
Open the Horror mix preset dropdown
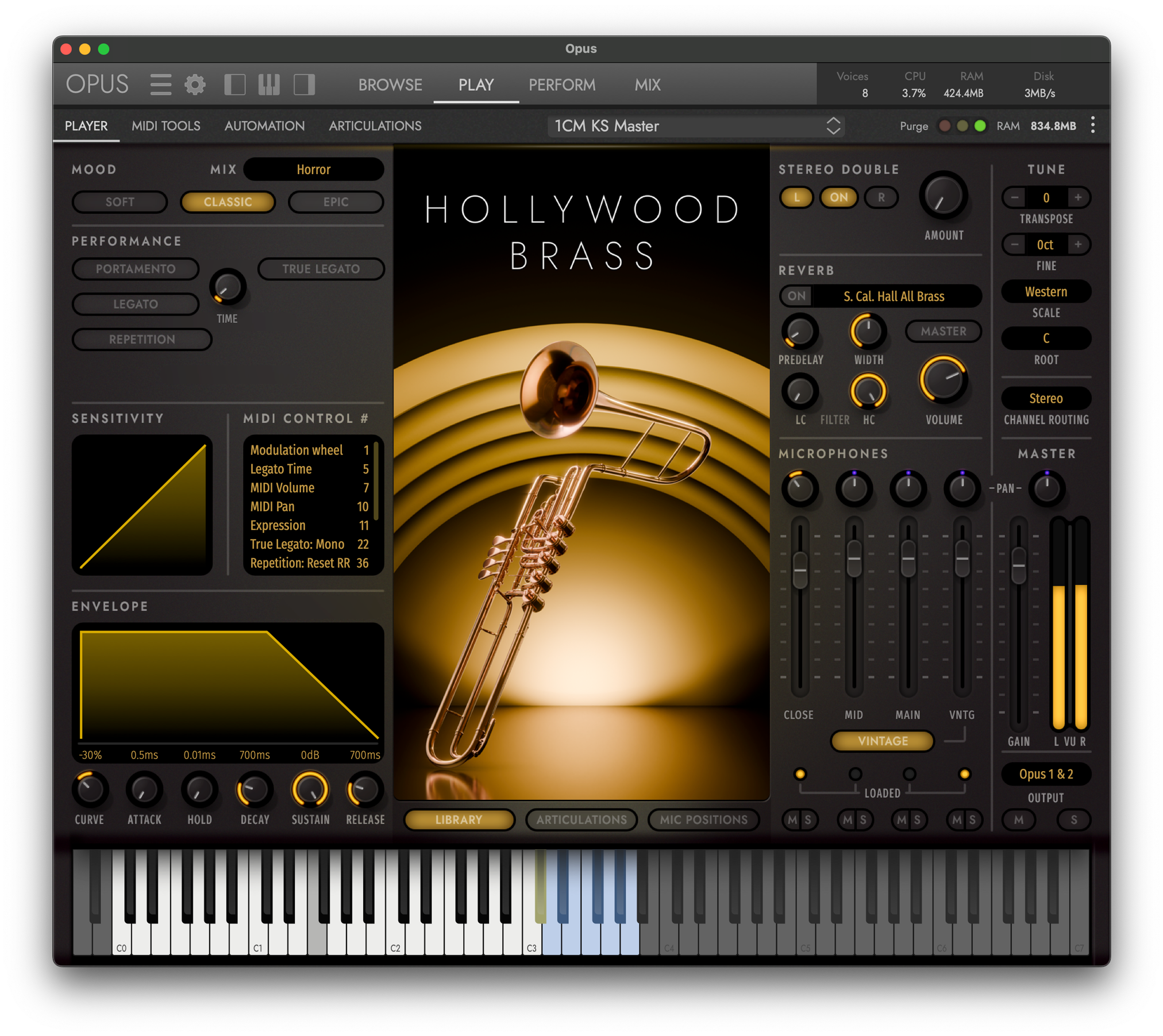pyautogui.click(x=313, y=170)
